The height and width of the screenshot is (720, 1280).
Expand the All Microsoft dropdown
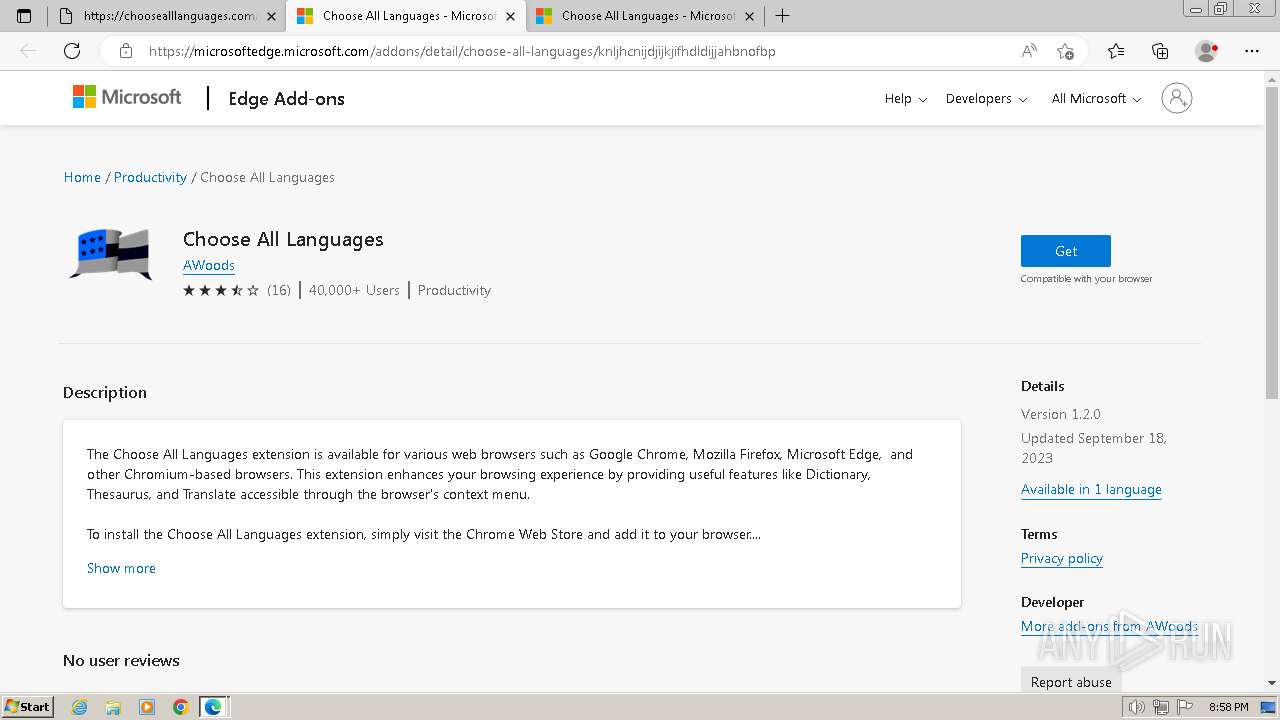click(x=1096, y=98)
